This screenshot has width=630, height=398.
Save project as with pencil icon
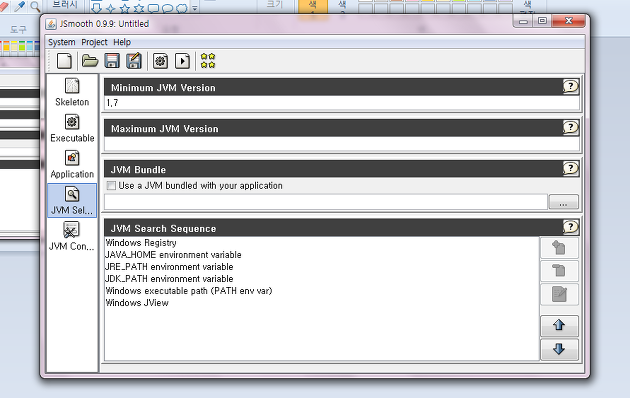[x=134, y=61]
